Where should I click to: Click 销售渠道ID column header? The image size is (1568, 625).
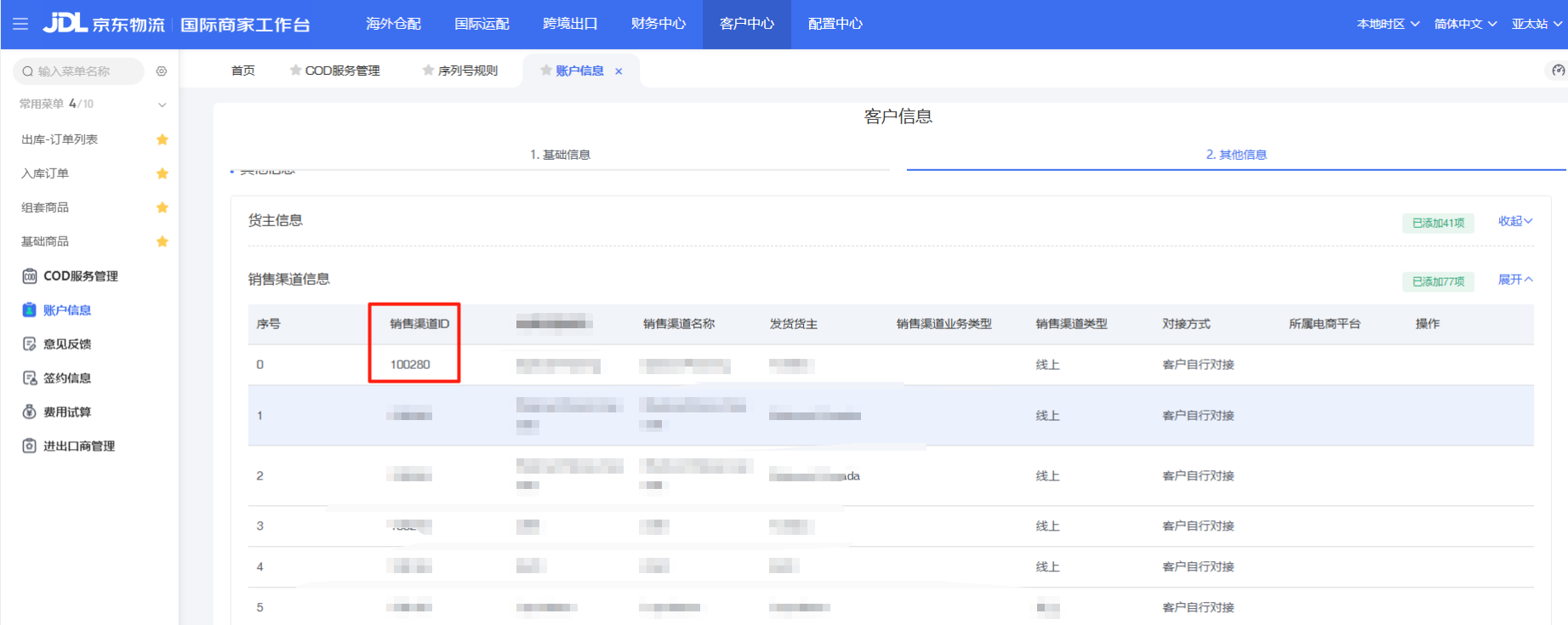(x=419, y=324)
